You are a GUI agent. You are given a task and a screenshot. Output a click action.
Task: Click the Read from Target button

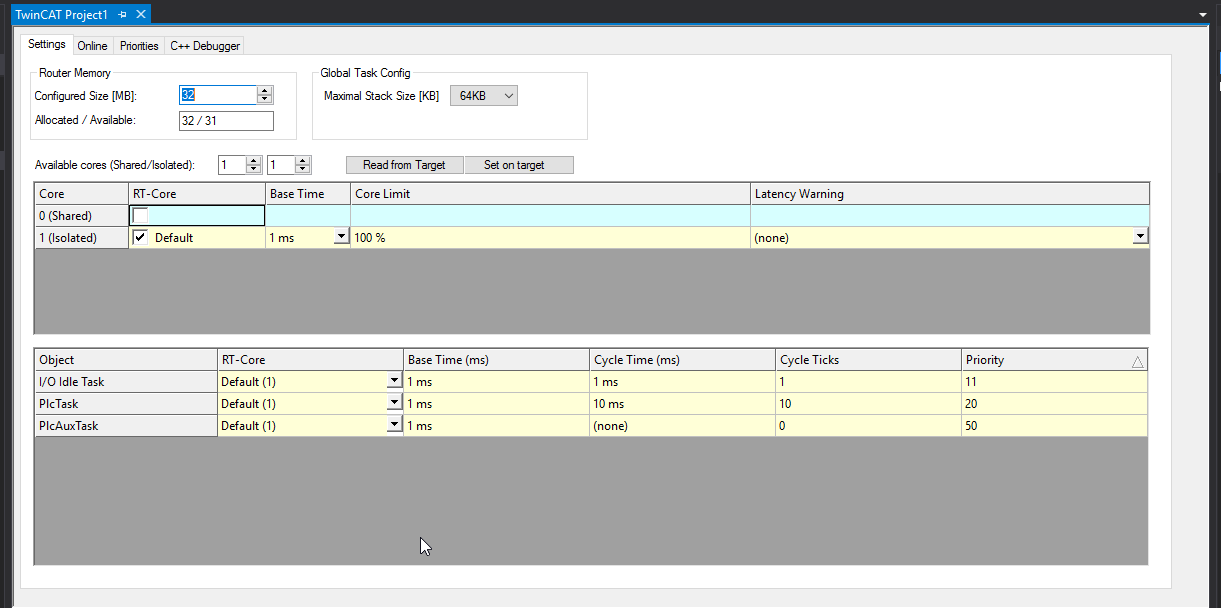point(404,165)
